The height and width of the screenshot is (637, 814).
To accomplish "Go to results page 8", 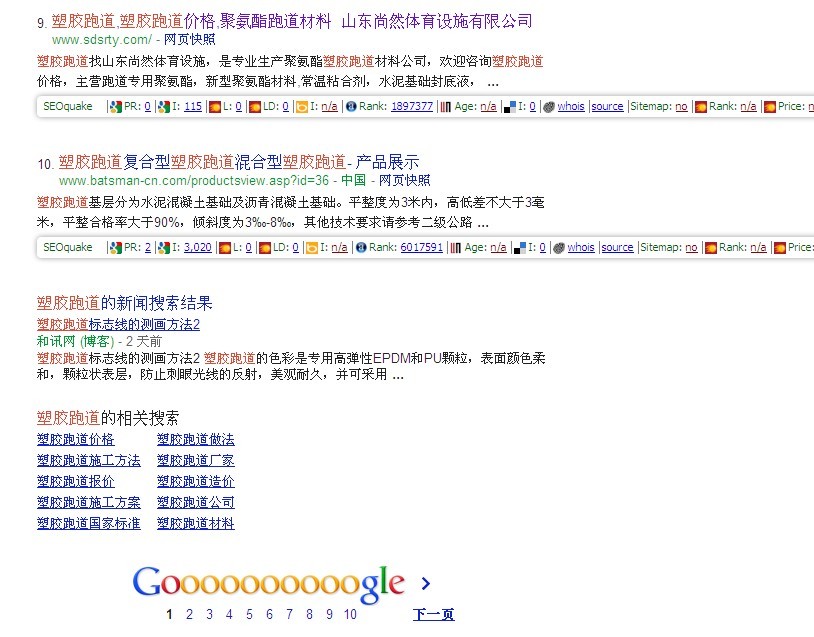I will point(309,615).
